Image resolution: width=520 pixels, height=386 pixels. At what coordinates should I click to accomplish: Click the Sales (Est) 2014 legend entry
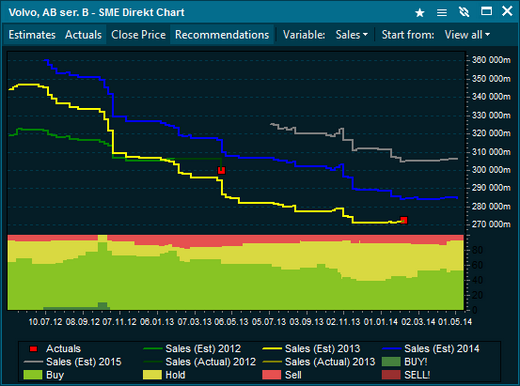pos(431,349)
